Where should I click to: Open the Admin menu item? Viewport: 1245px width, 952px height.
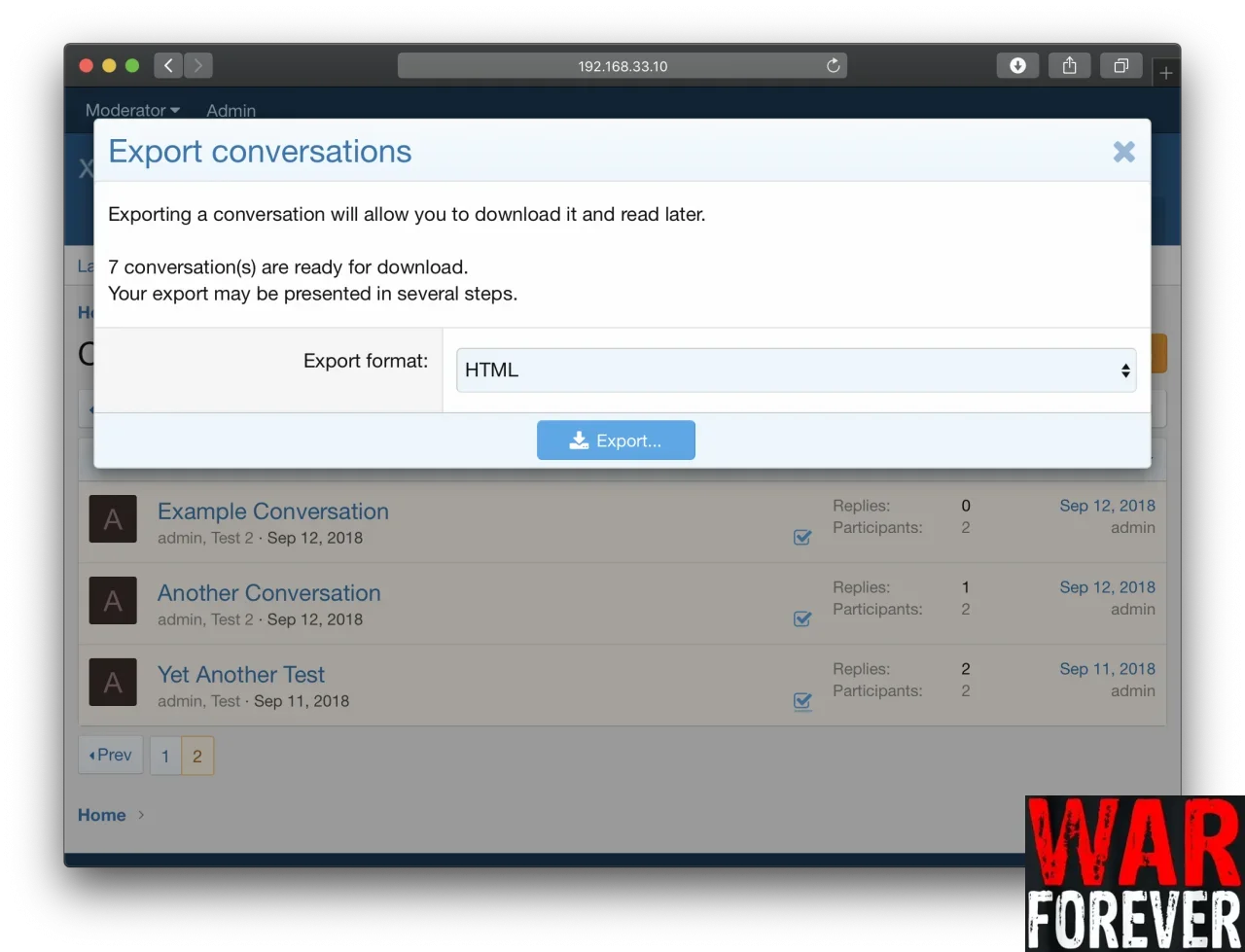(x=231, y=110)
